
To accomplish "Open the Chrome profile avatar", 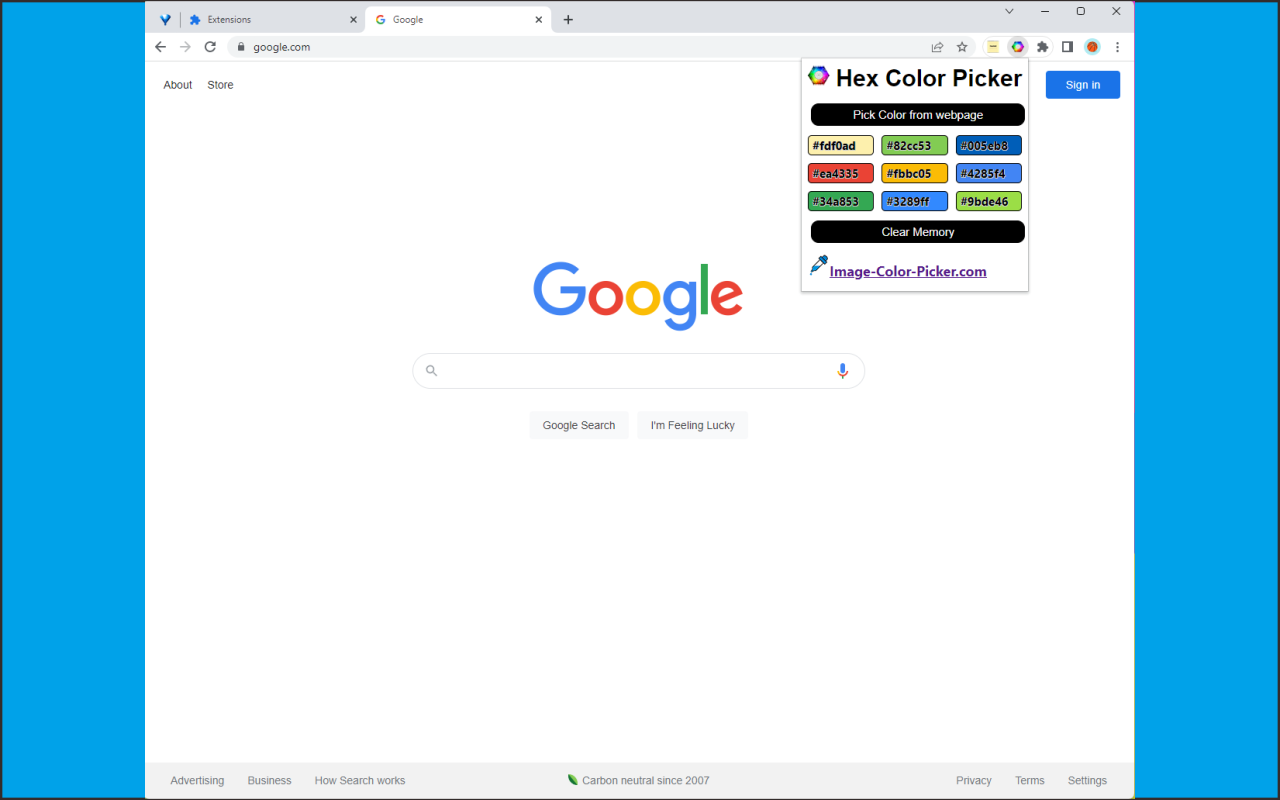I will click(x=1092, y=47).
